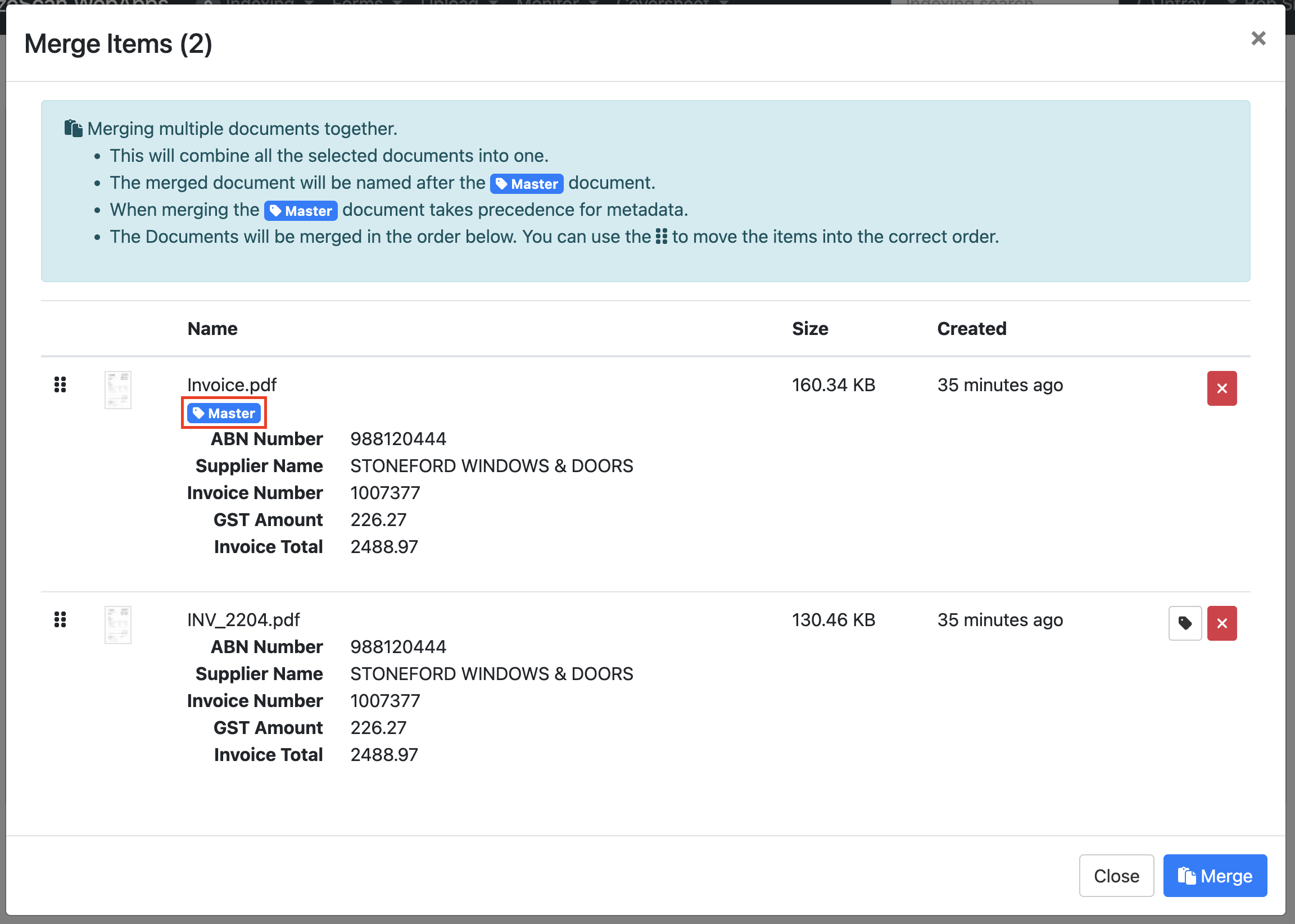The height and width of the screenshot is (924, 1295).
Task: Click drag handle for INV_2204.pdf row
Action: point(60,619)
